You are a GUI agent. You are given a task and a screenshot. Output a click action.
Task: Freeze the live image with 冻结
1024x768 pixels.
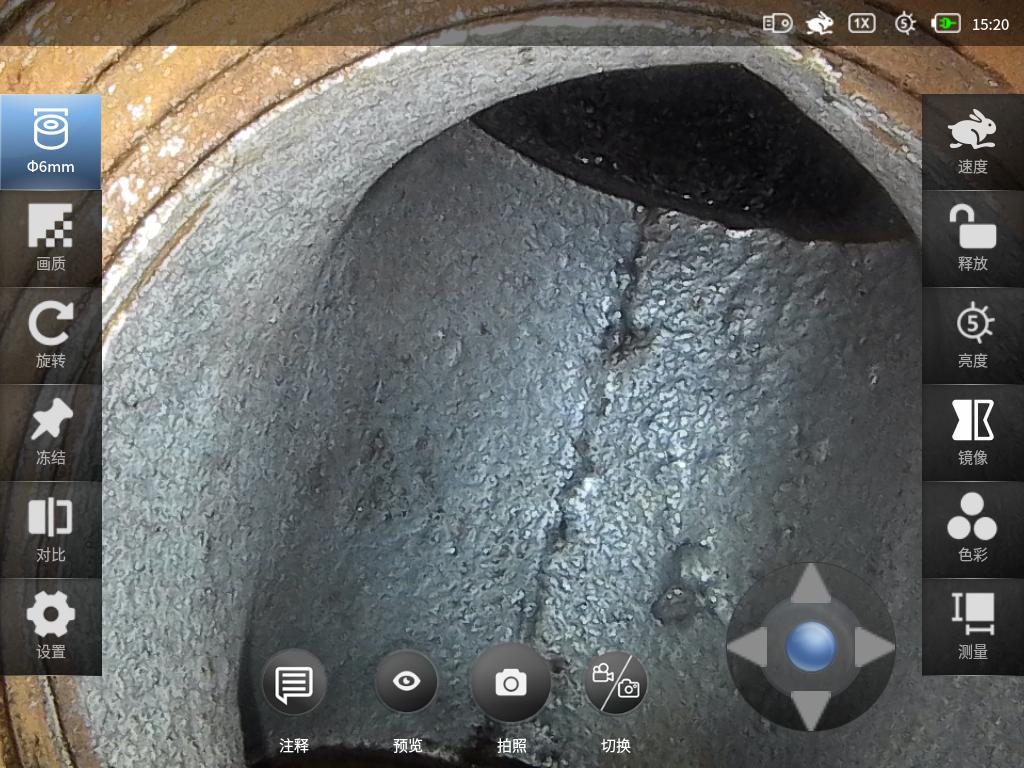(x=50, y=432)
